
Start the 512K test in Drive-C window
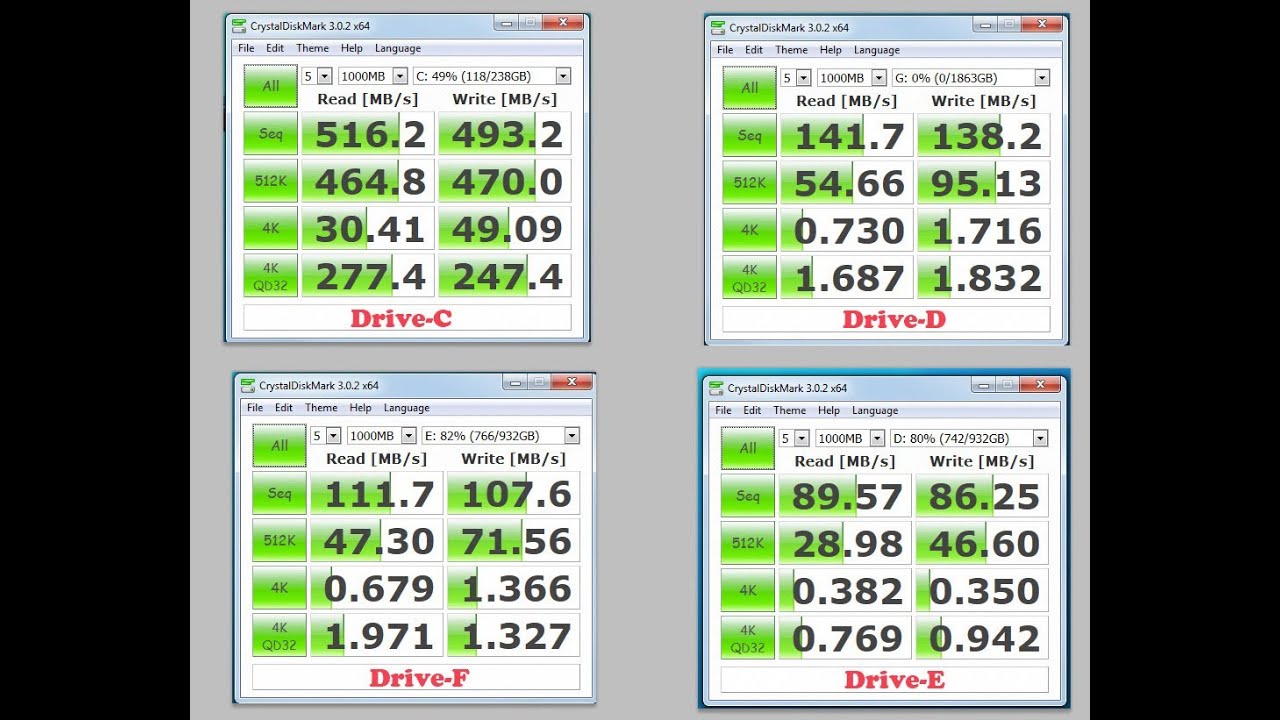tap(270, 181)
